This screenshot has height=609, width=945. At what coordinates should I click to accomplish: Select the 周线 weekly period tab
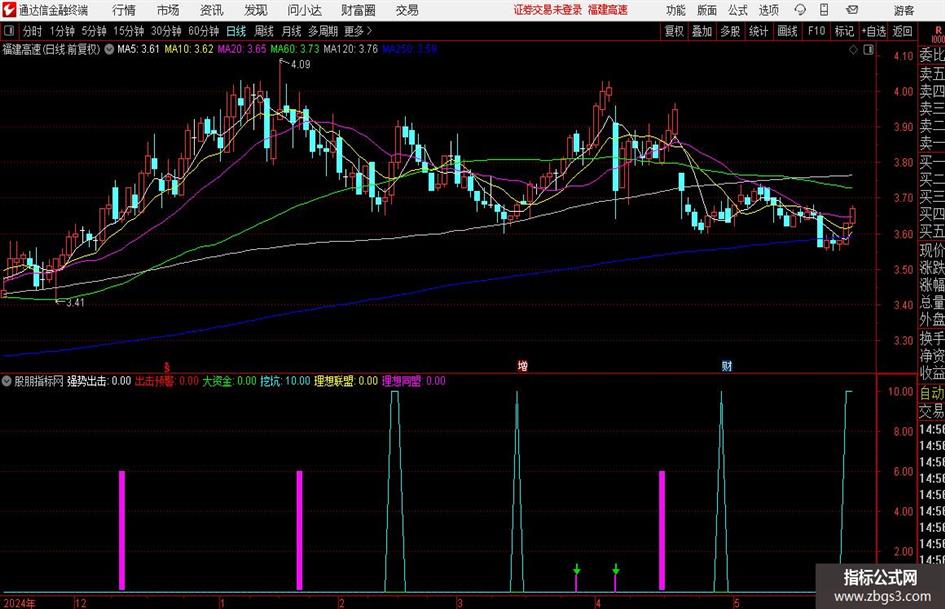click(x=264, y=31)
